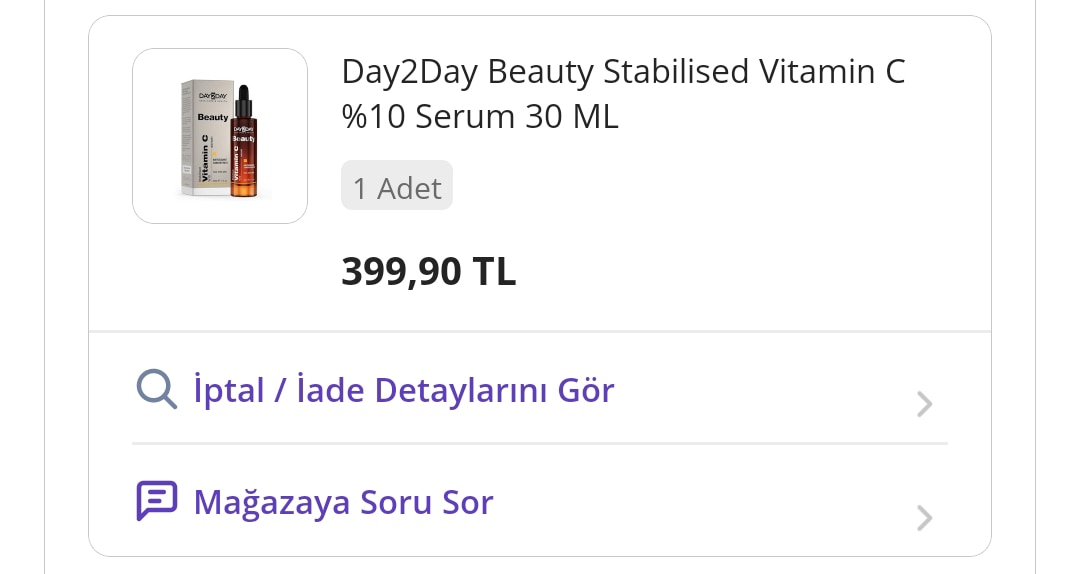Expand the chevron on the İptal / İade row

pos(924,404)
